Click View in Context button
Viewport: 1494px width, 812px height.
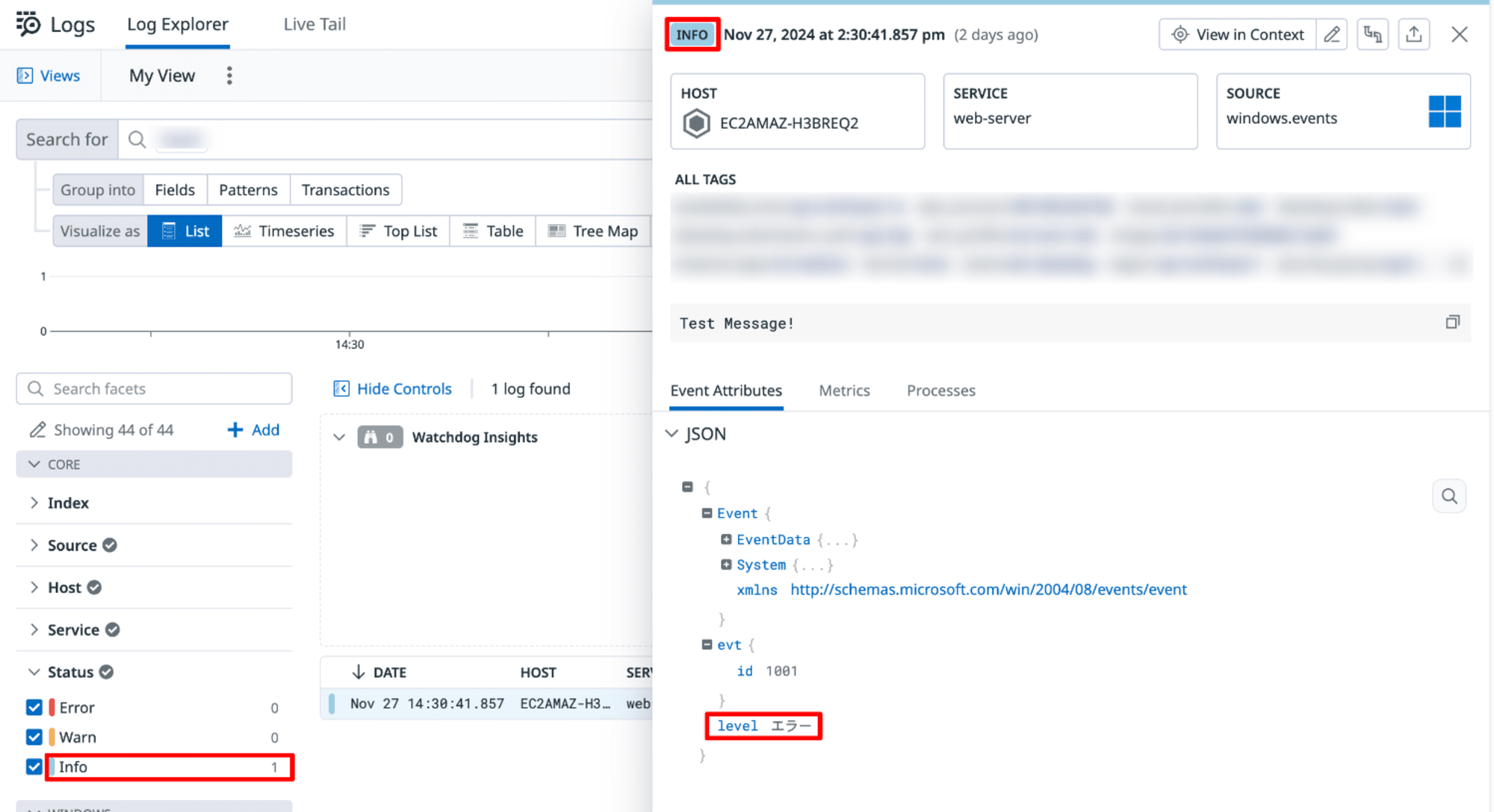pyautogui.click(x=1237, y=34)
